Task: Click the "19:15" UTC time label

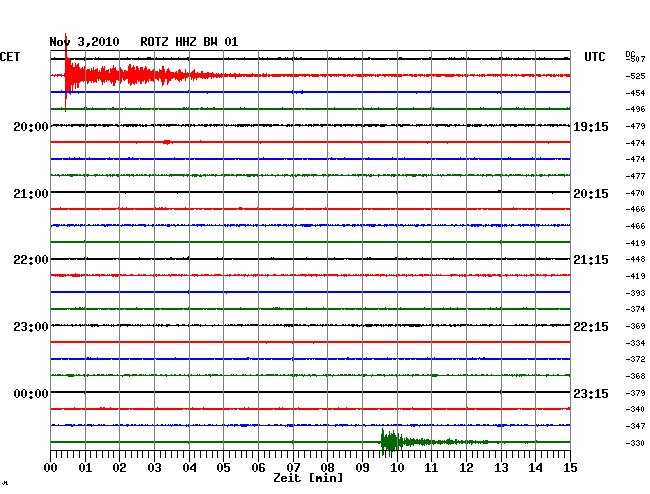Action: (591, 127)
